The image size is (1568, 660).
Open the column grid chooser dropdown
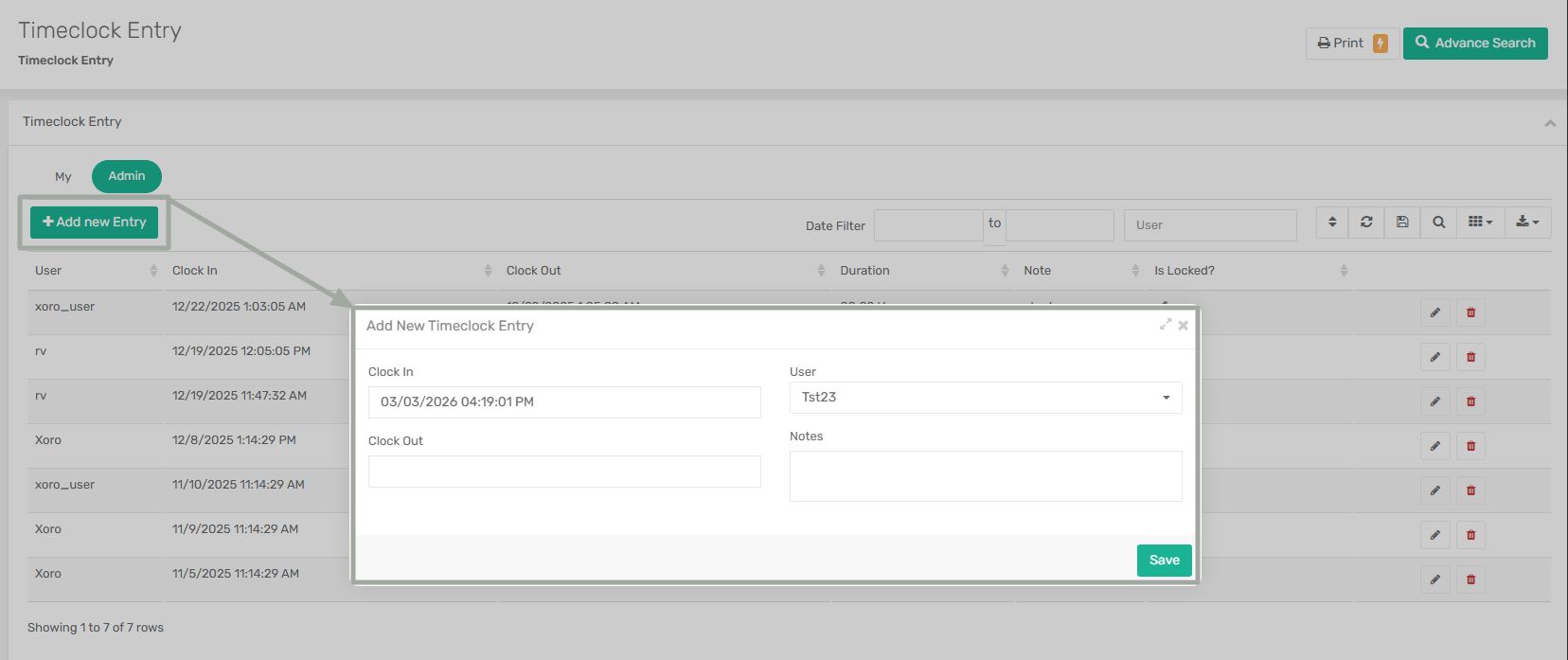click(1480, 223)
